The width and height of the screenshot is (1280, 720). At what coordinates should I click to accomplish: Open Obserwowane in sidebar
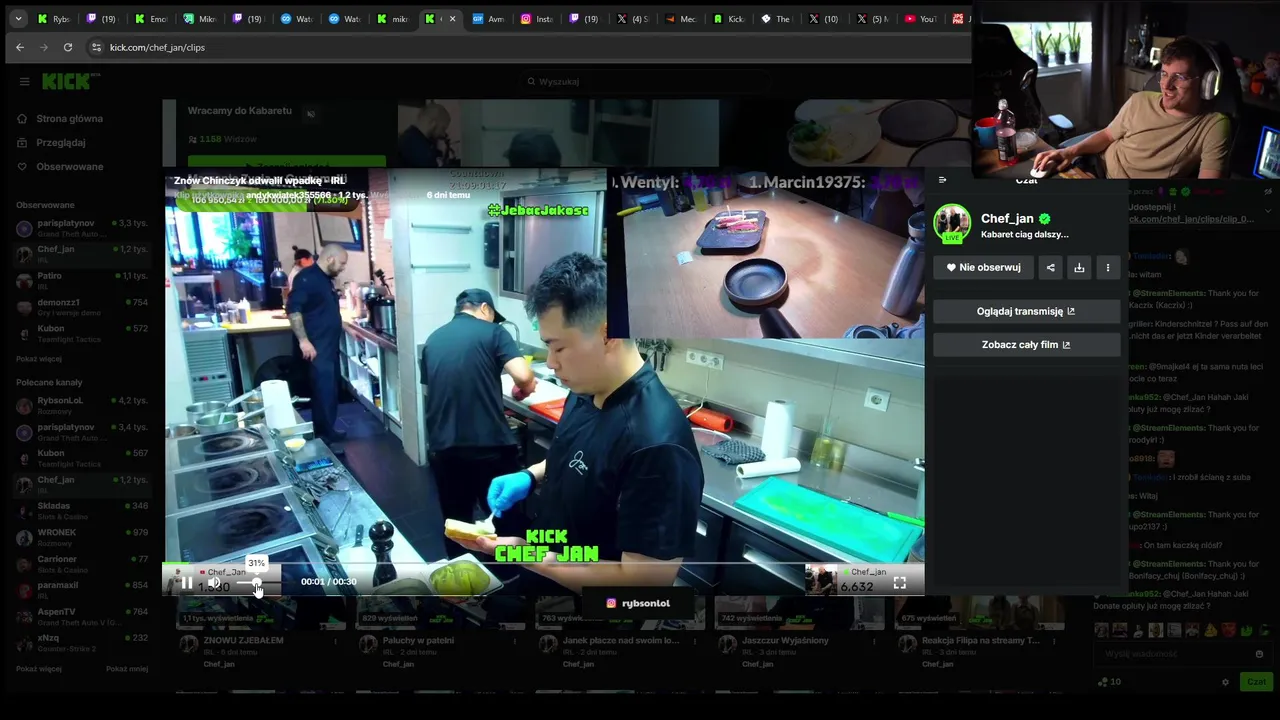[69, 166]
